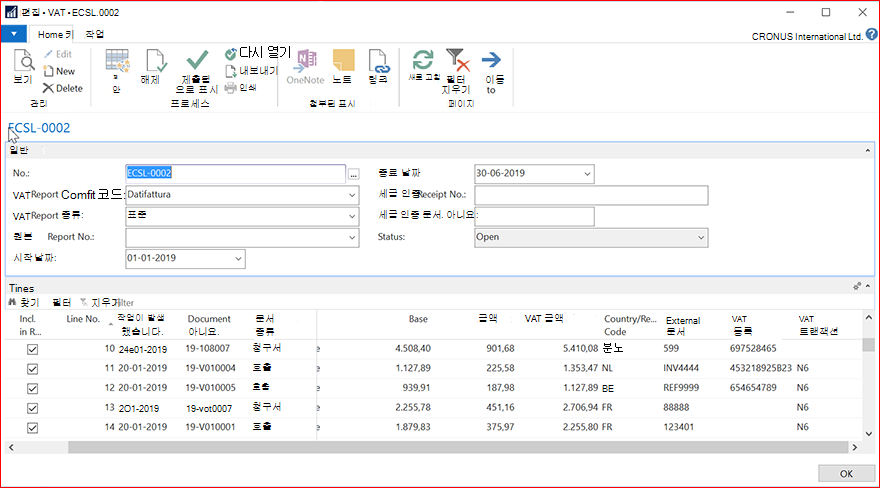Click the Delete X icon
The image size is (880, 488).
tap(48, 88)
